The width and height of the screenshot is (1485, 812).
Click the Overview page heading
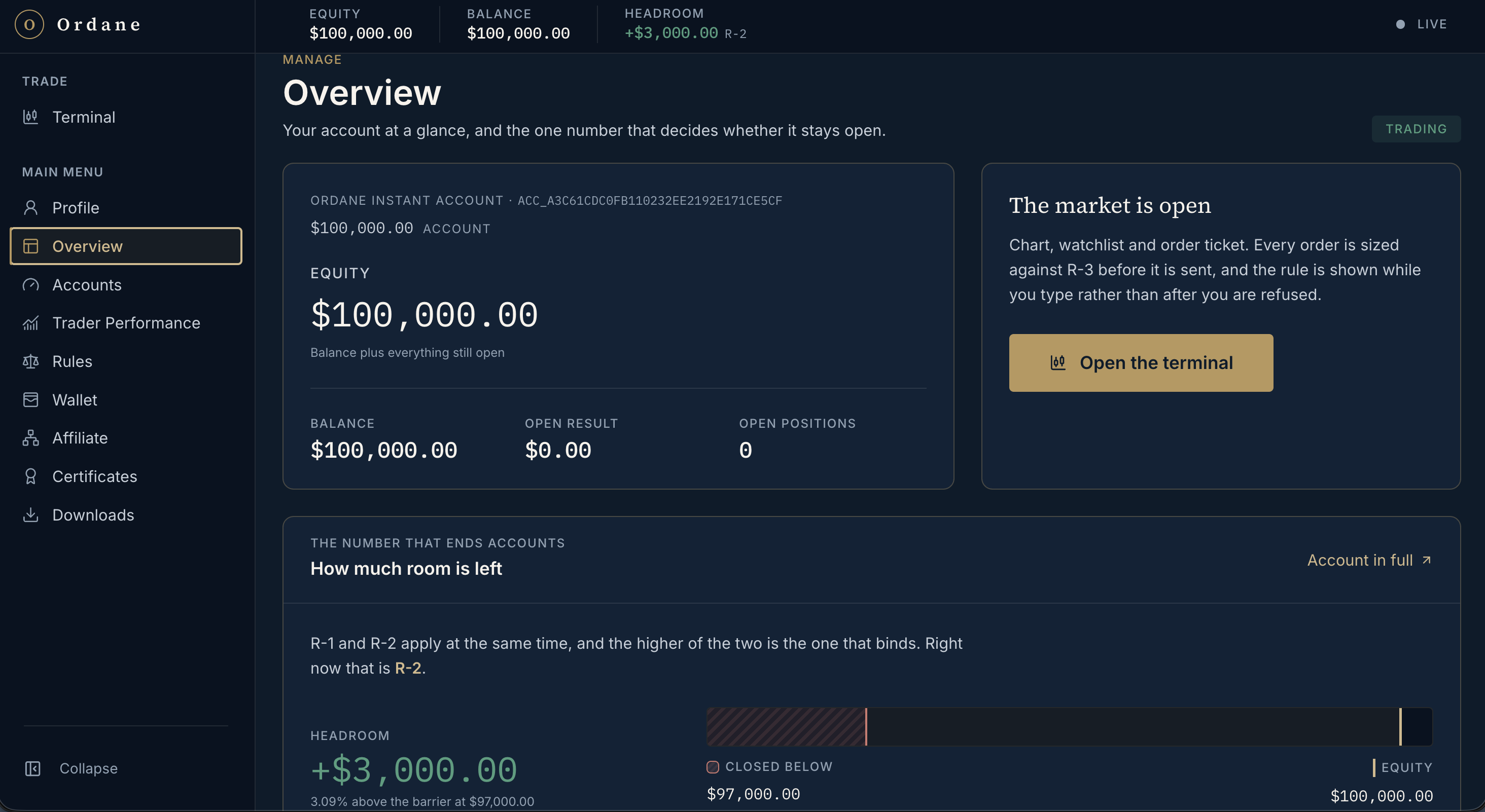click(362, 92)
